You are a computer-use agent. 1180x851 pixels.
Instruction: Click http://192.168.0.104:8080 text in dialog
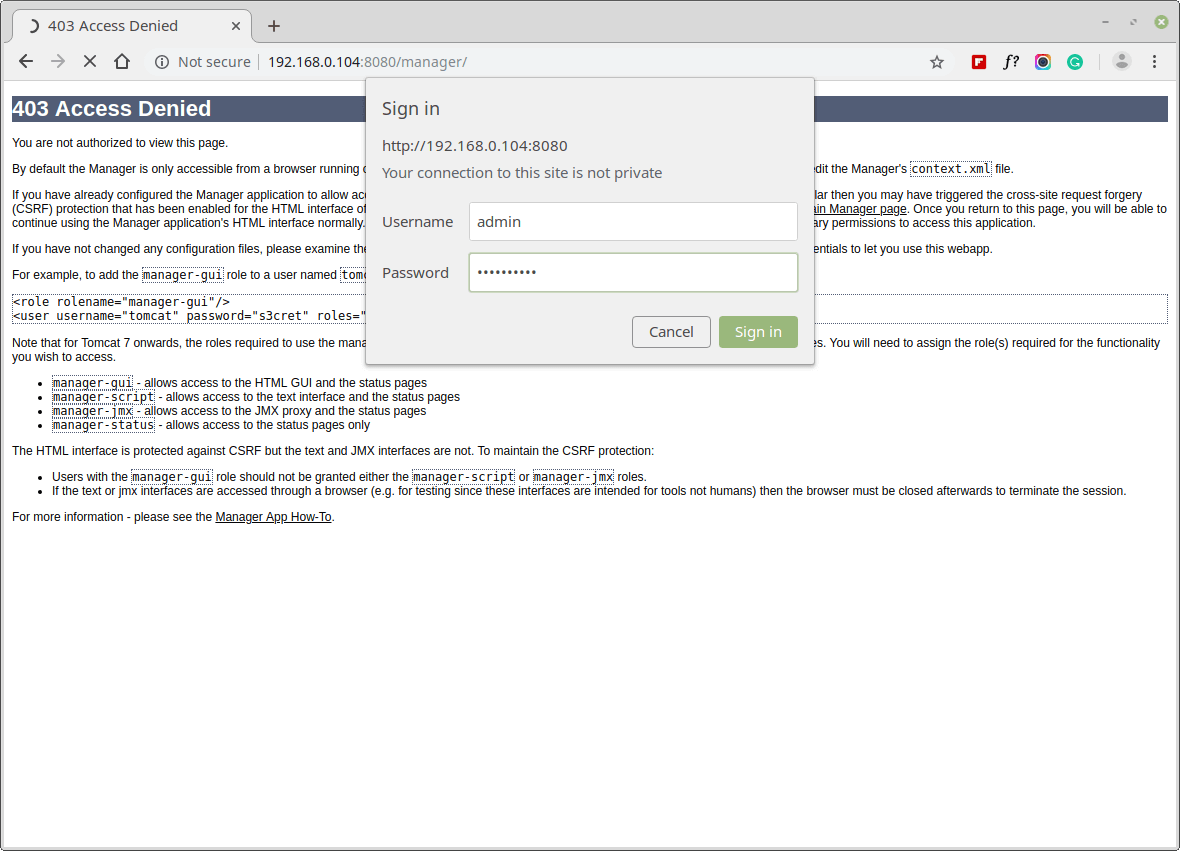[x=474, y=145]
